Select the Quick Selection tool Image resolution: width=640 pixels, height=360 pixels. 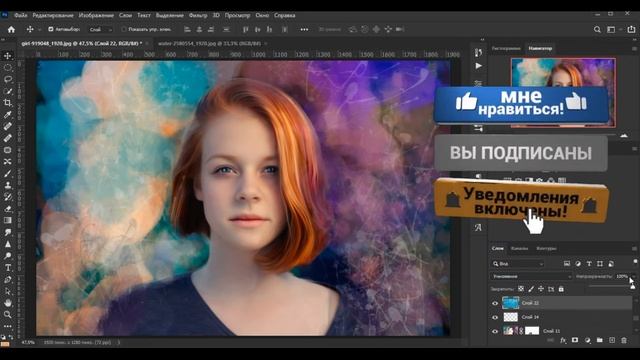(8, 91)
